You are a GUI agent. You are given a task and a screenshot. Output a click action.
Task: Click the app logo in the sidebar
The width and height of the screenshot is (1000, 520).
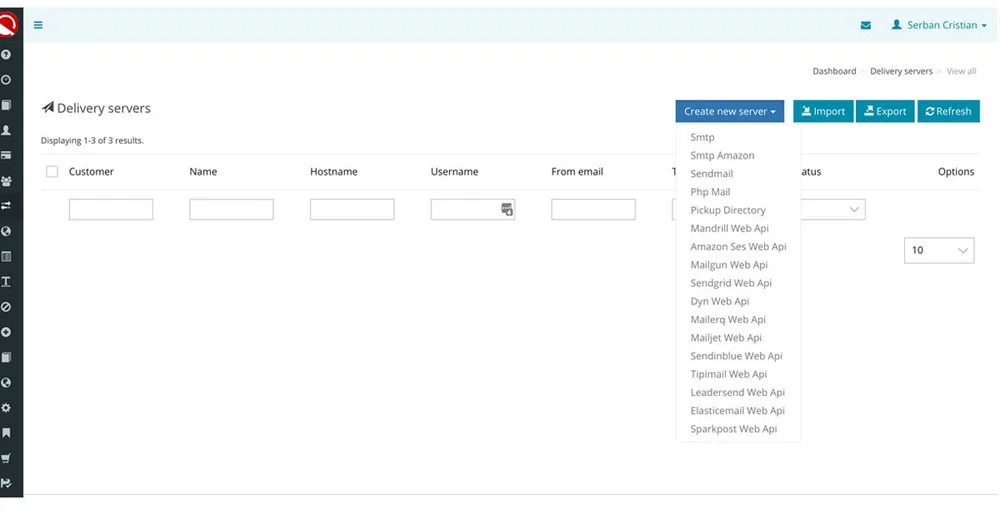8,26
